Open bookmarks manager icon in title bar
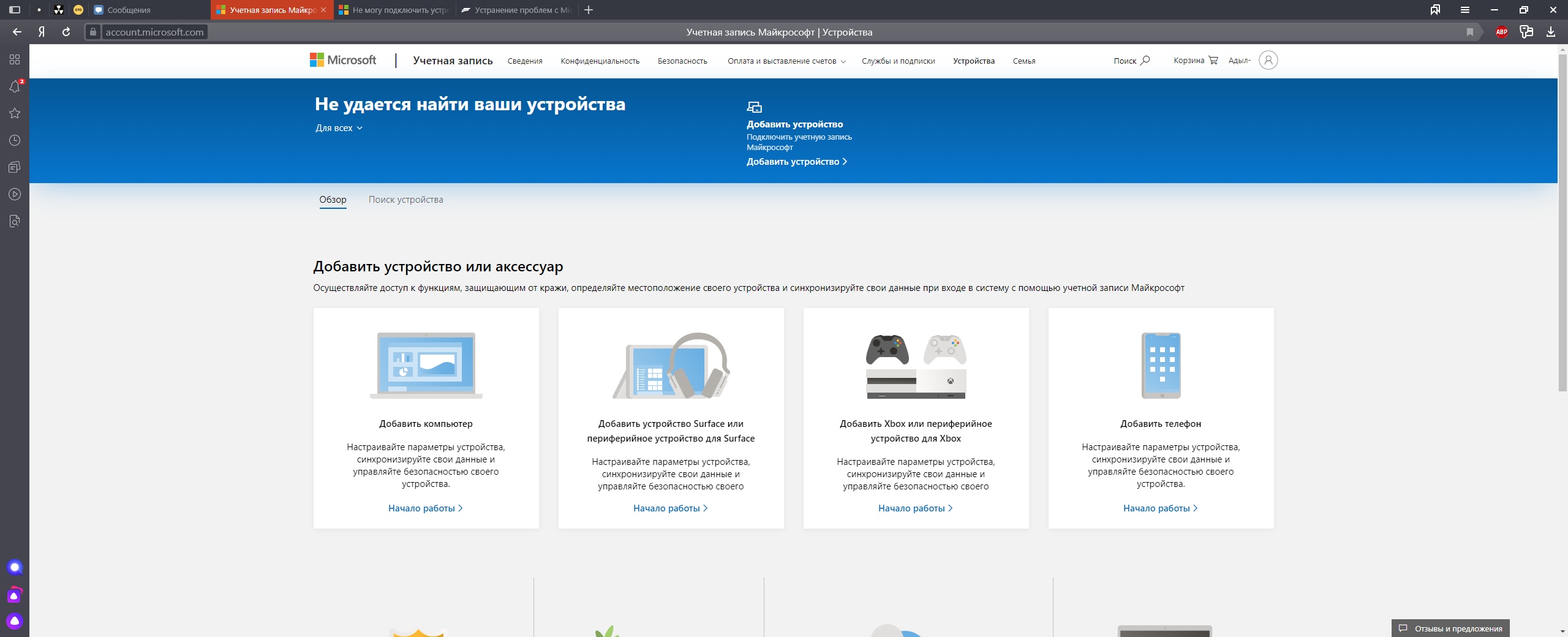Image resolution: width=1568 pixels, height=637 pixels. 1435,10
